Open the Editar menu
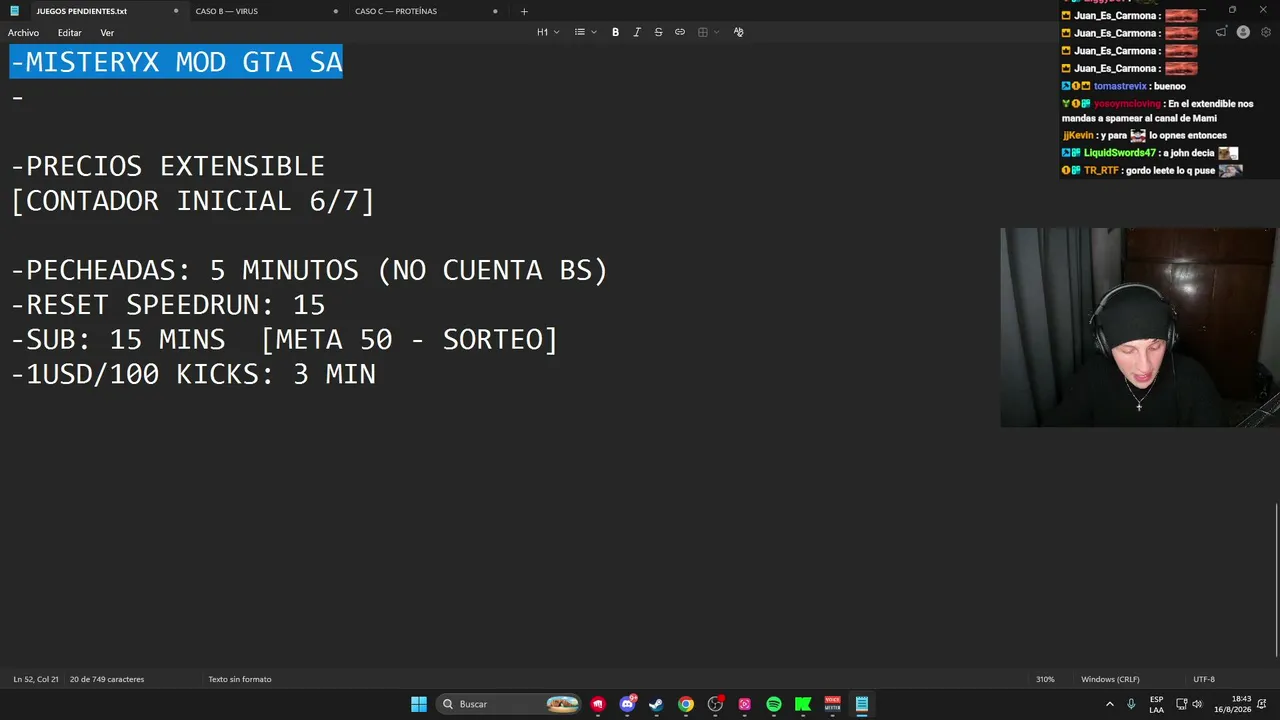 pyautogui.click(x=69, y=33)
